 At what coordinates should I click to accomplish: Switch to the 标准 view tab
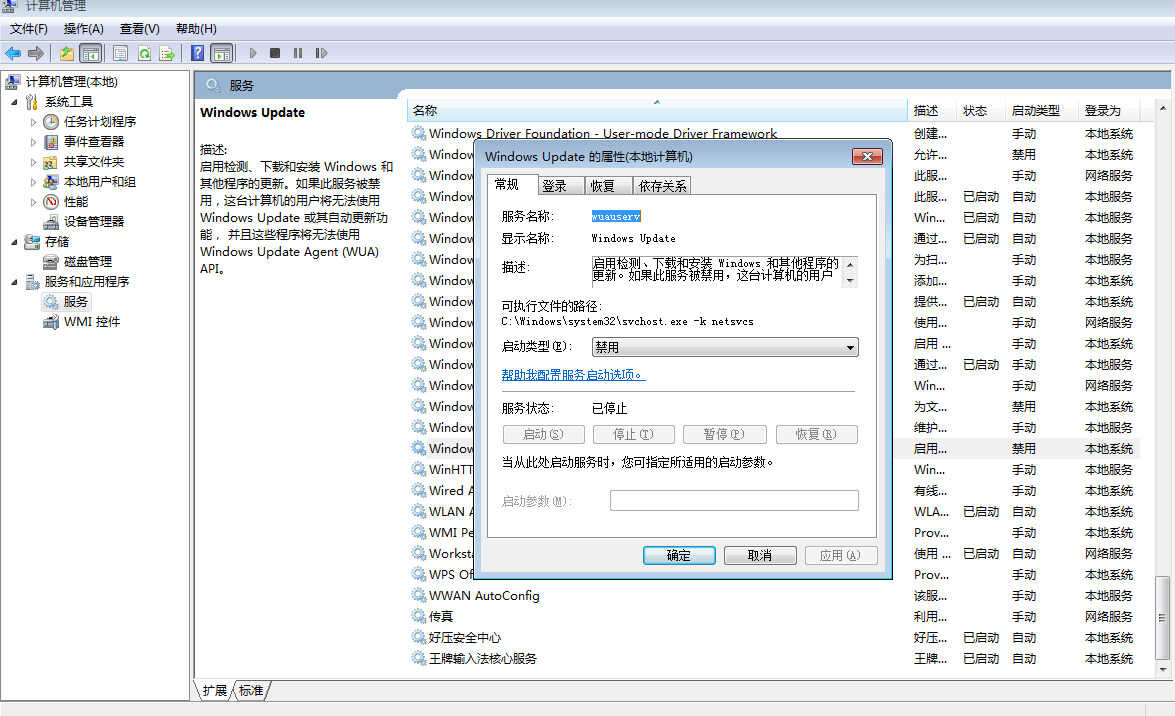(x=251, y=691)
